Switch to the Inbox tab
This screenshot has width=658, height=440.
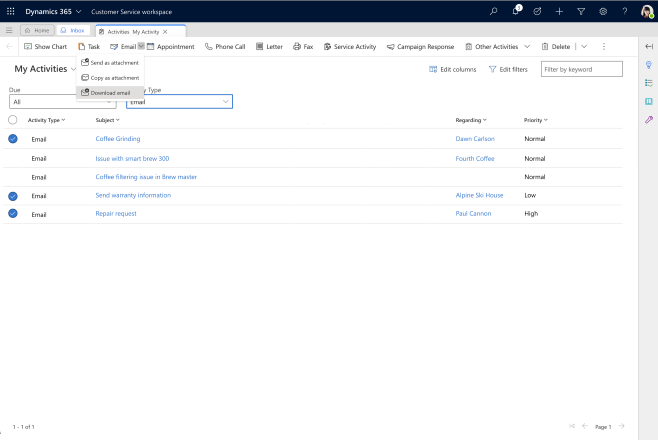[72, 31]
